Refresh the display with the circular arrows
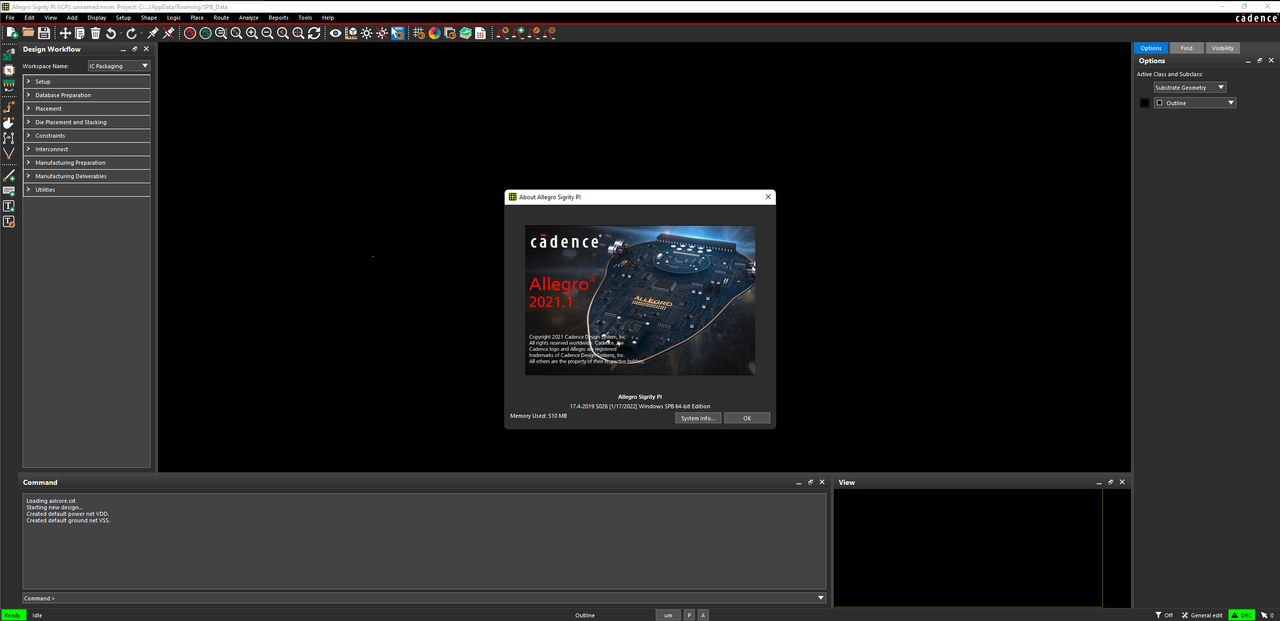This screenshot has height=621, width=1280. [314, 33]
